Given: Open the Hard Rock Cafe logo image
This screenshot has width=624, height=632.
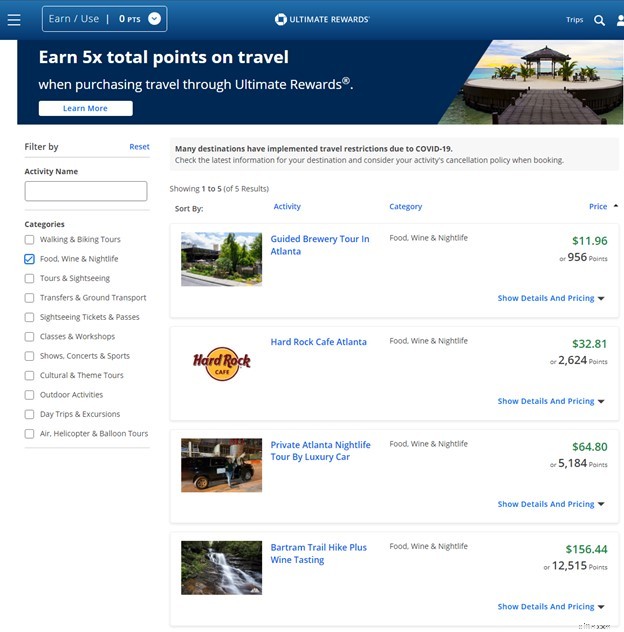Looking at the screenshot, I should [221, 362].
